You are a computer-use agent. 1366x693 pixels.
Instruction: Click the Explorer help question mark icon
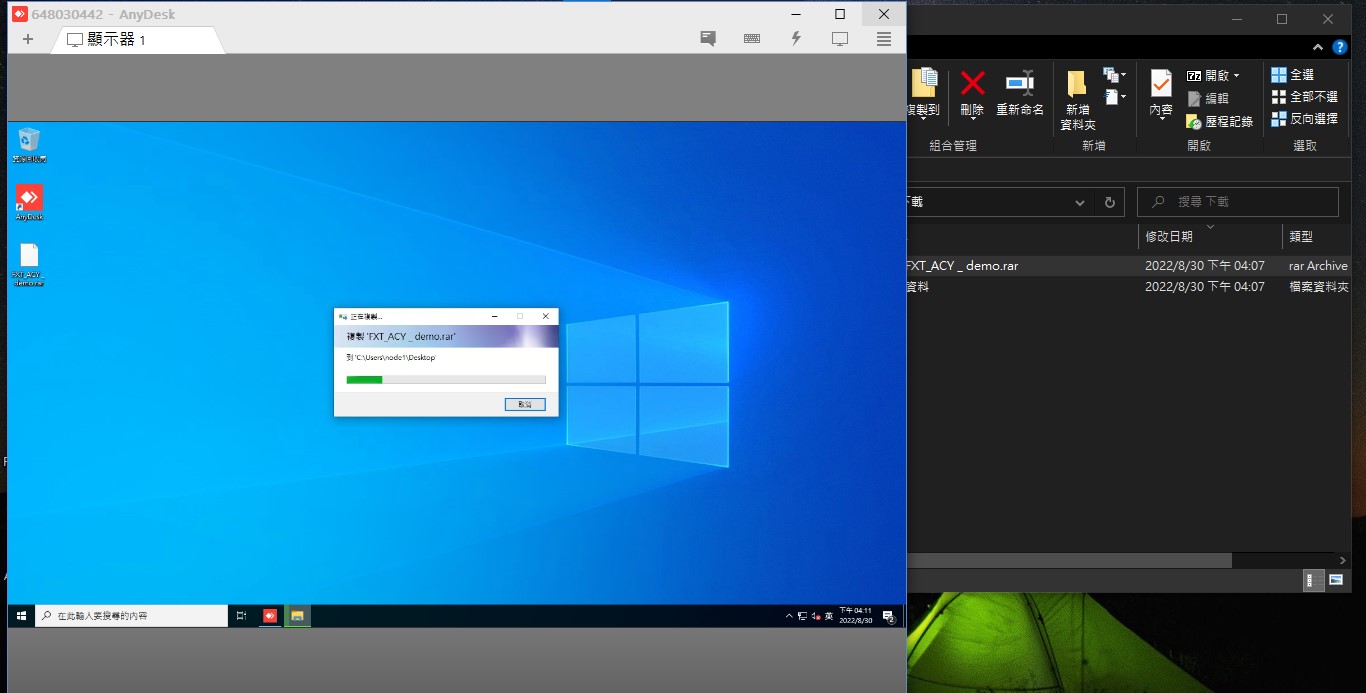[x=1340, y=47]
